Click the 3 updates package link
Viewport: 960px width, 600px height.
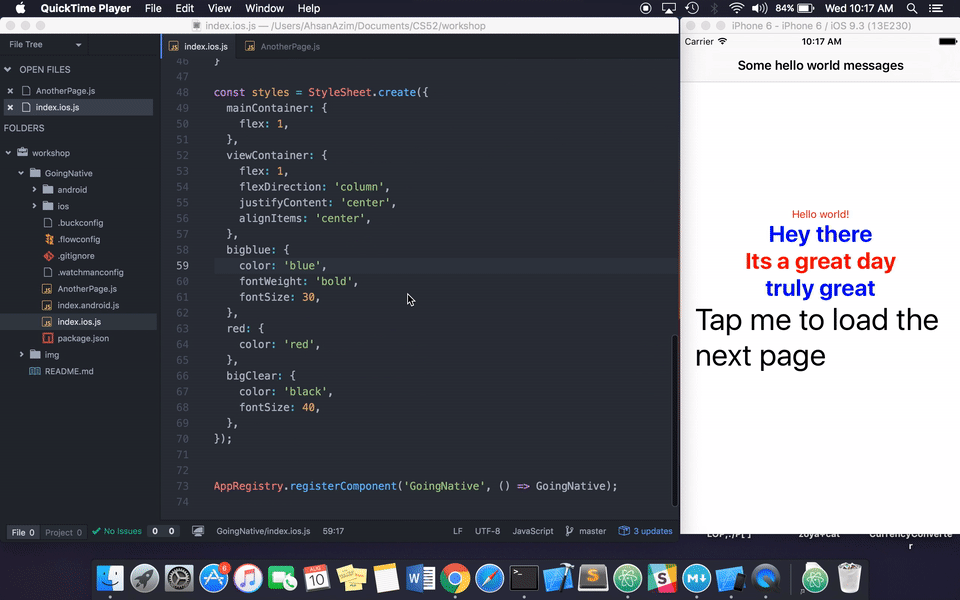646,531
